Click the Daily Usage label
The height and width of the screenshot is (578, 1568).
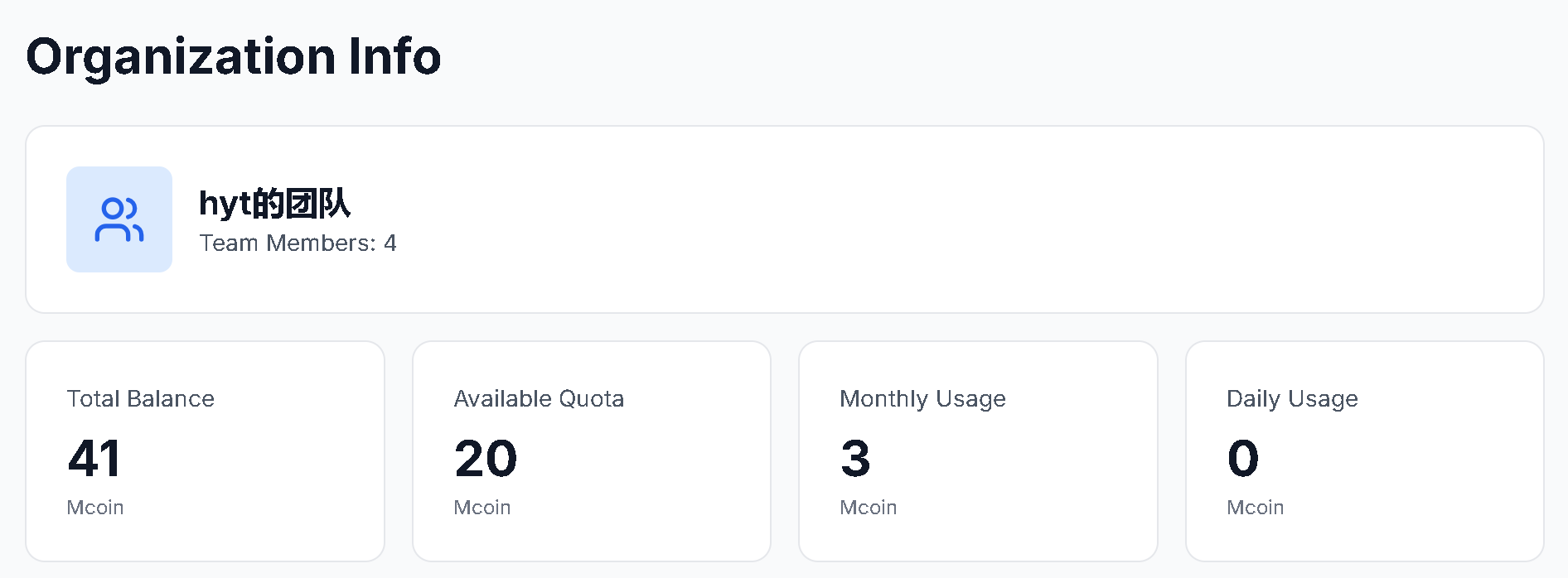[1292, 399]
